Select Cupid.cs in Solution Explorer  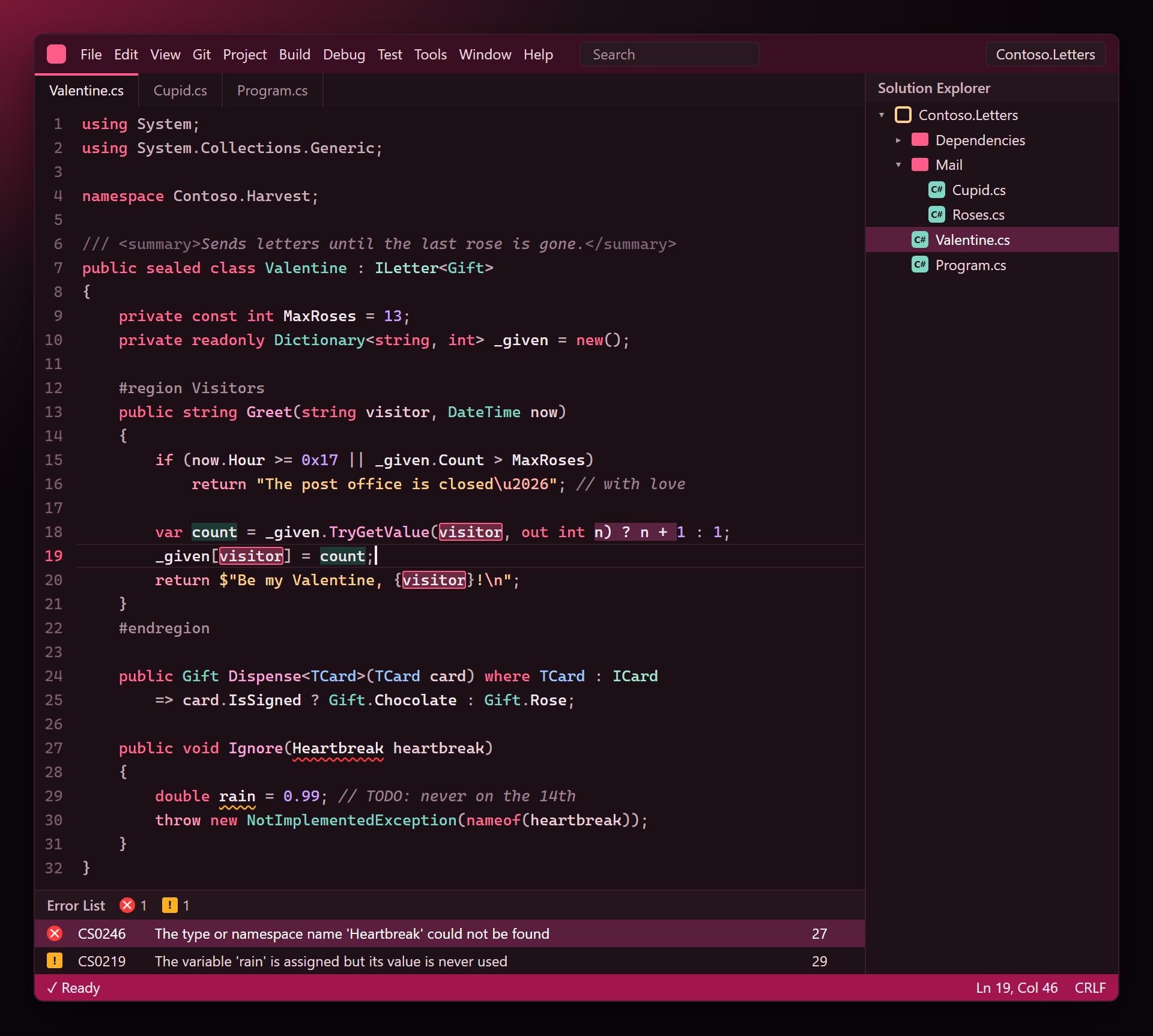992,190
